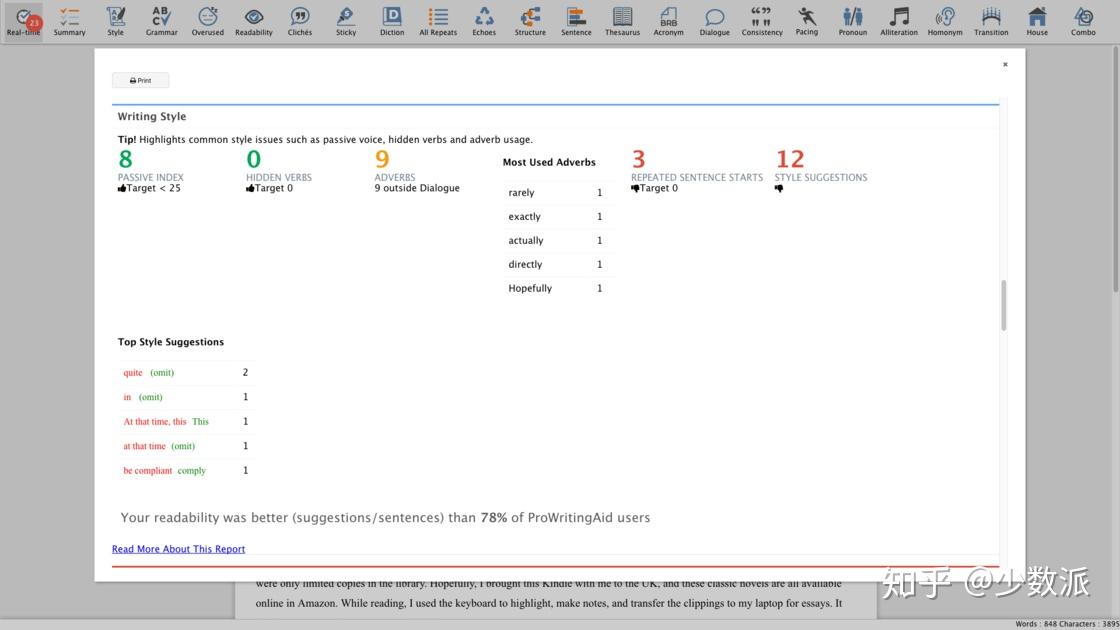Click the Hidden Verbs score 0
The image size is (1120, 630).
254,159
